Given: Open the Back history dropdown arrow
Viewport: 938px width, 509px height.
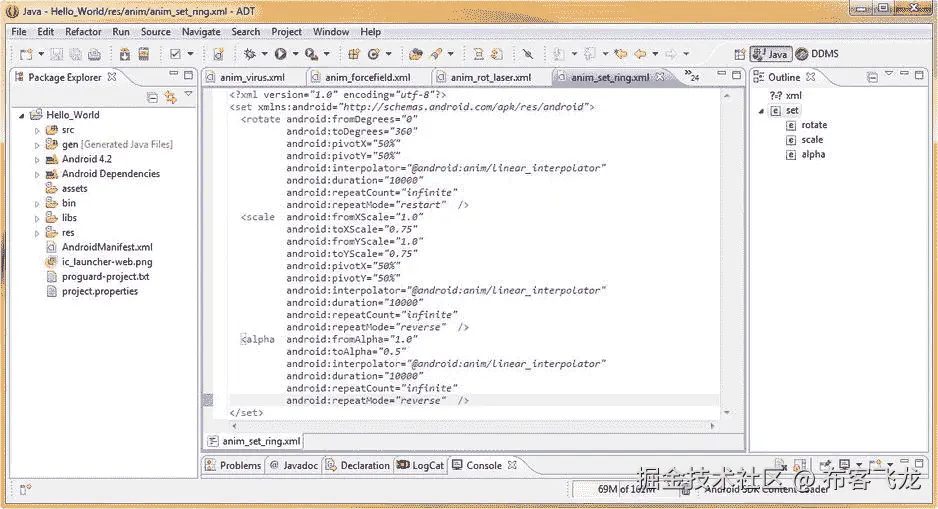Looking at the screenshot, I should (x=655, y=54).
